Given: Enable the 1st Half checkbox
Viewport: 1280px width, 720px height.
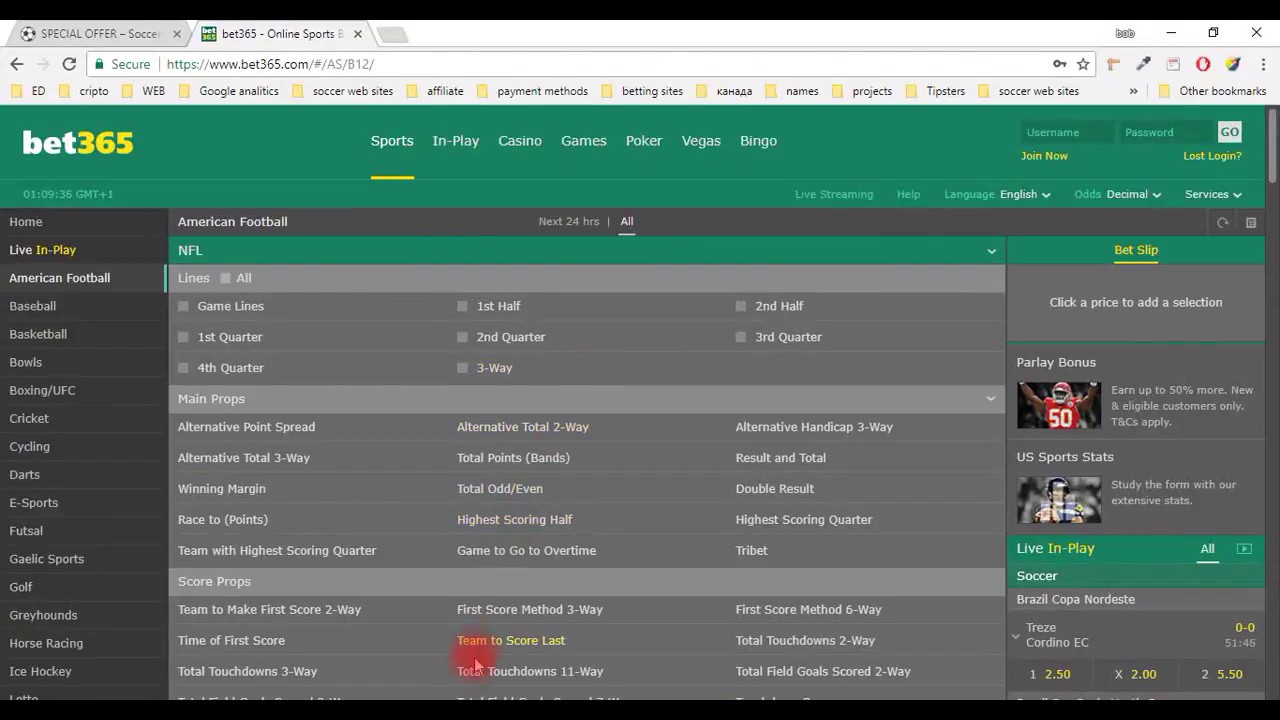Looking at the screenshot, I should coord(462,306).
